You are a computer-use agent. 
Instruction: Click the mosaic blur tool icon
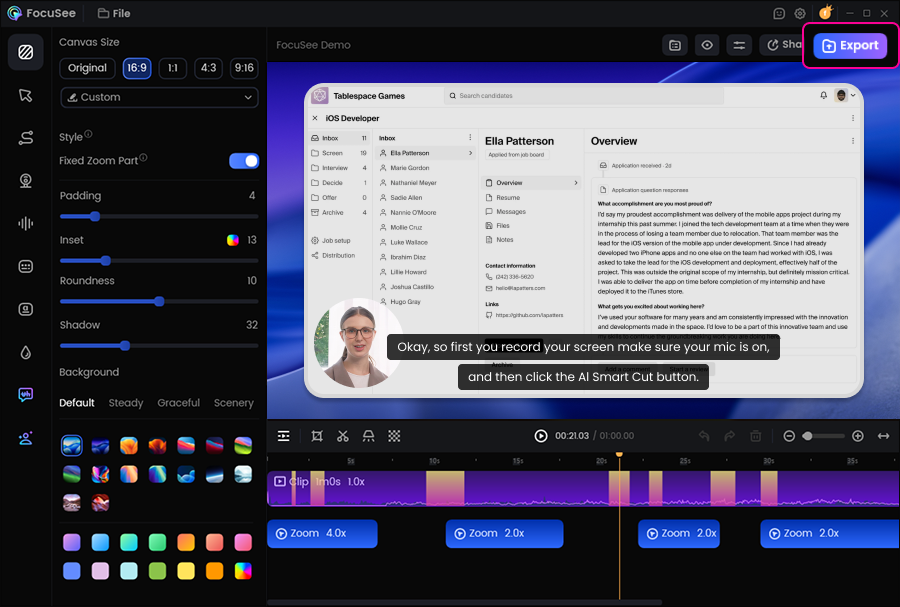(x=395, y=436)
